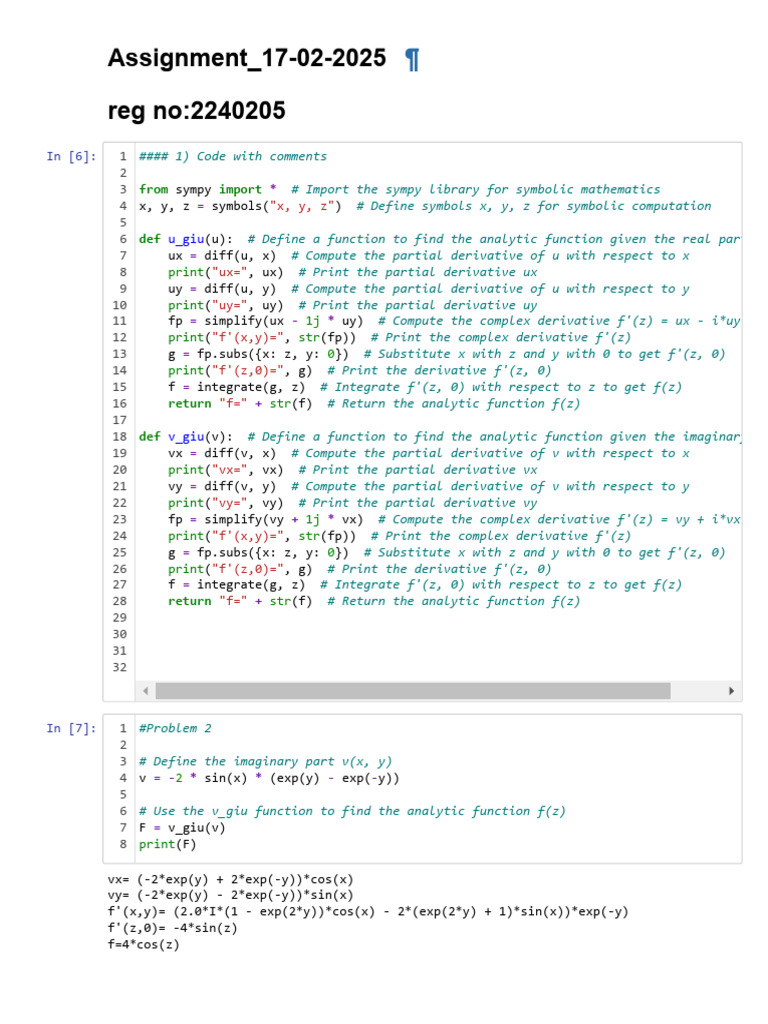The image size is (768, 1024).
Task: Click the print("vy=", vy) line
Action: (x=353, y=503)
